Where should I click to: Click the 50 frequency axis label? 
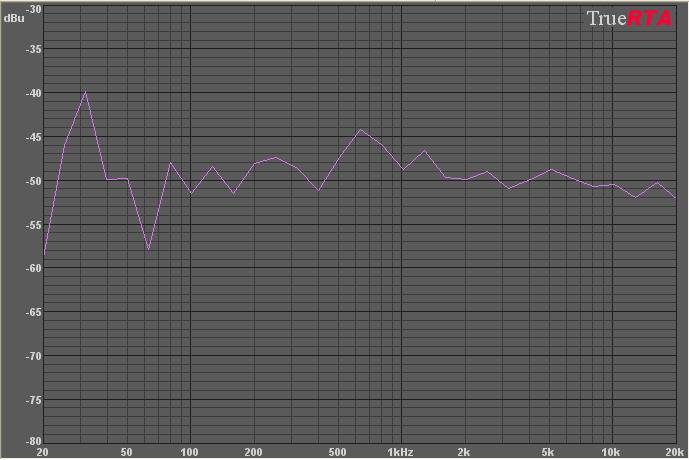[x=127, y=452]
